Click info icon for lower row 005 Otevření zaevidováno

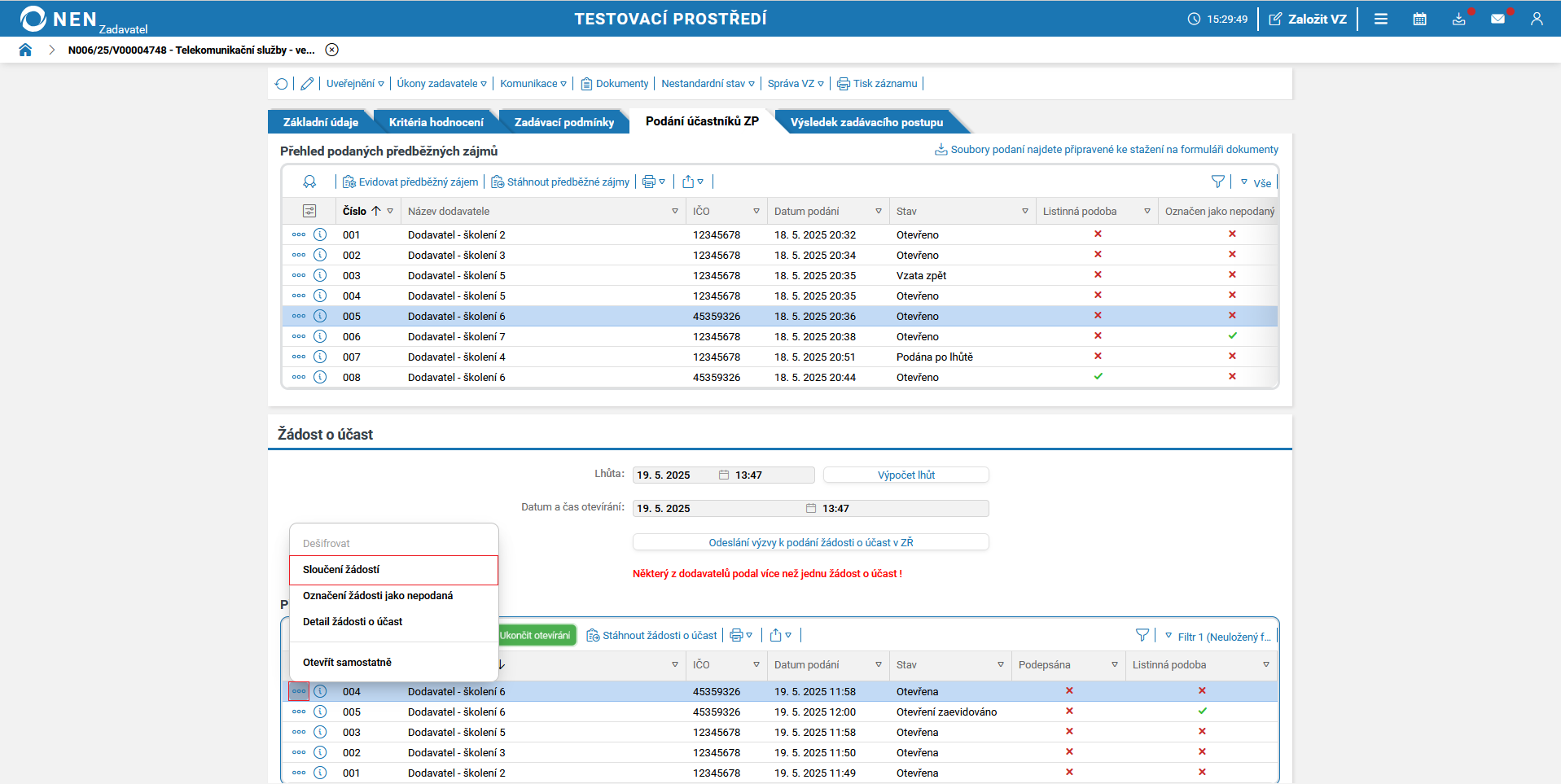(320, 712)
